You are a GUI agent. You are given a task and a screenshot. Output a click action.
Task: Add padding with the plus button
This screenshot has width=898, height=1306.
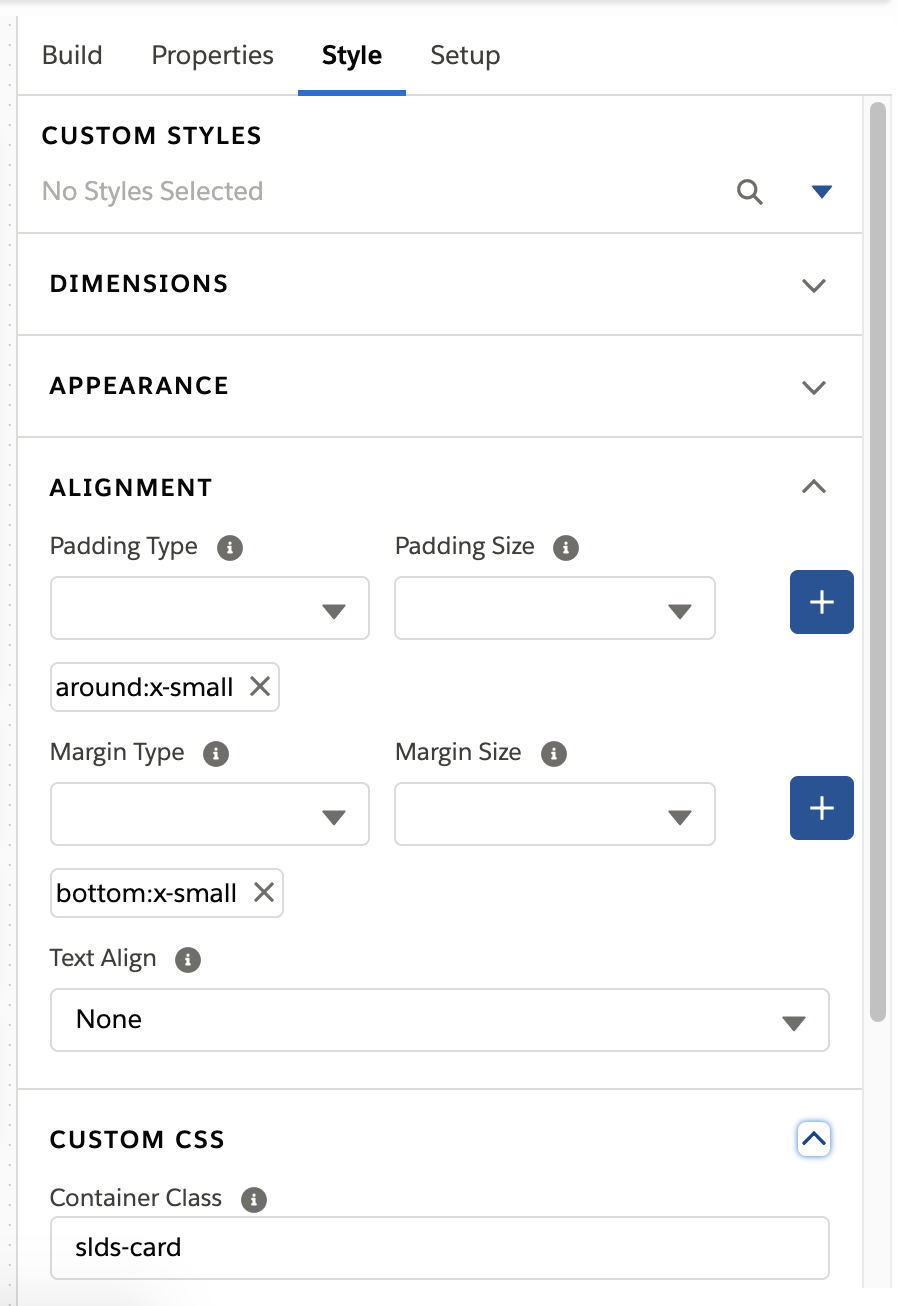click(x=822, y=602)
